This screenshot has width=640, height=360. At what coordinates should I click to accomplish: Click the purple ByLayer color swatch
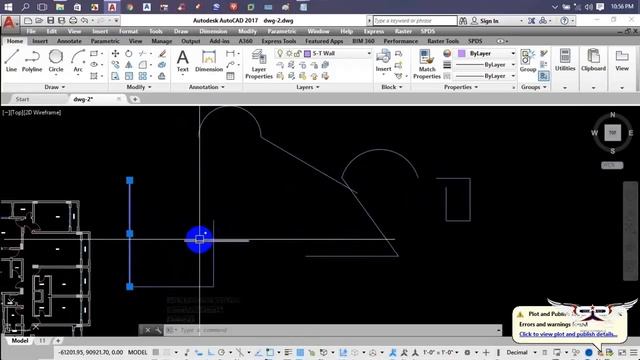pos(462,53)
